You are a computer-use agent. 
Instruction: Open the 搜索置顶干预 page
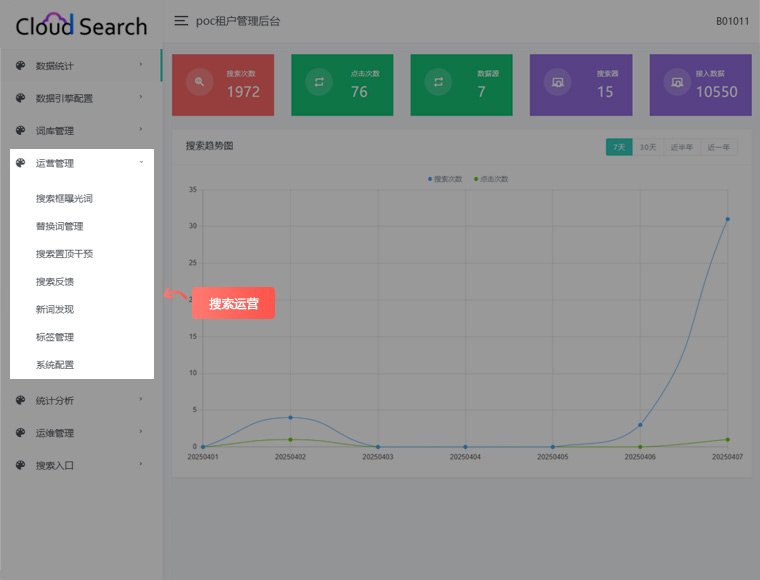64,254
